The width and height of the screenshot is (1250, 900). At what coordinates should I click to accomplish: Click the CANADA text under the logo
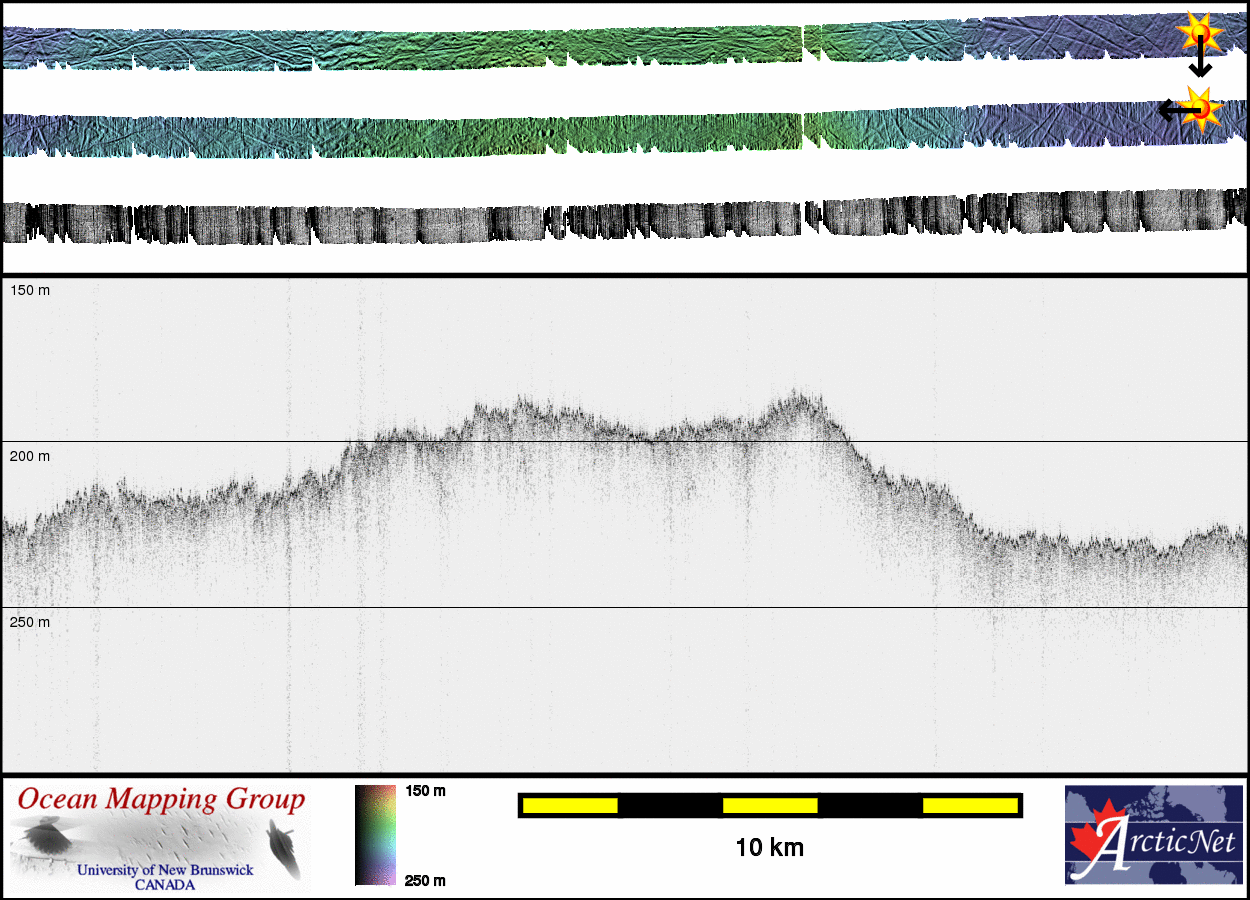coord(165,885)
